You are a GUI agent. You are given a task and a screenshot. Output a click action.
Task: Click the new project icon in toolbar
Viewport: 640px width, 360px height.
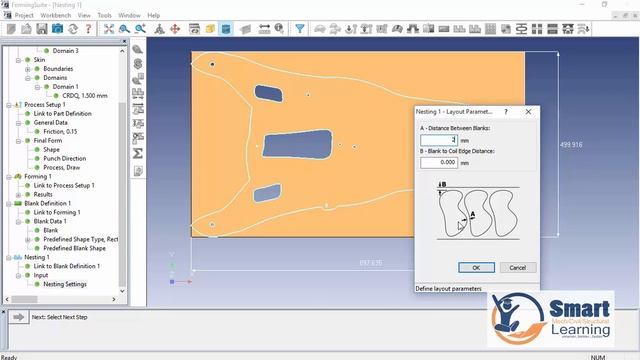coord(11,29)
